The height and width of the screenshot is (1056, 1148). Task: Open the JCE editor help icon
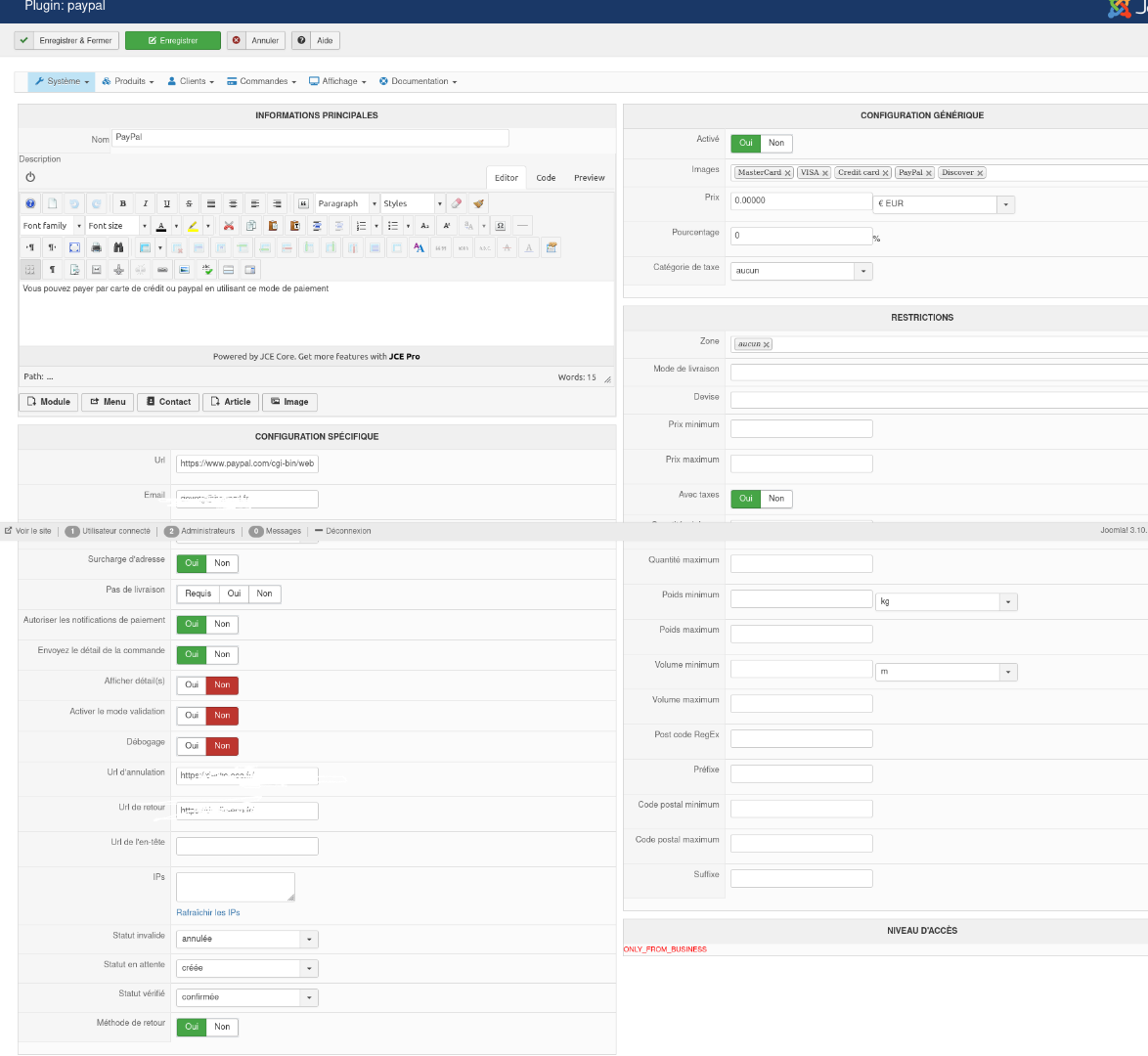(30, 203)
